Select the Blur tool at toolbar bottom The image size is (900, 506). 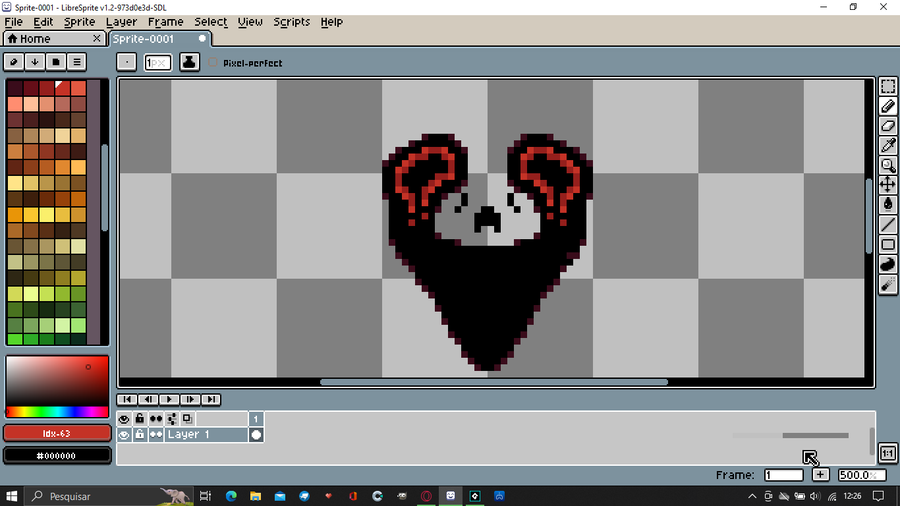(887, 285)
